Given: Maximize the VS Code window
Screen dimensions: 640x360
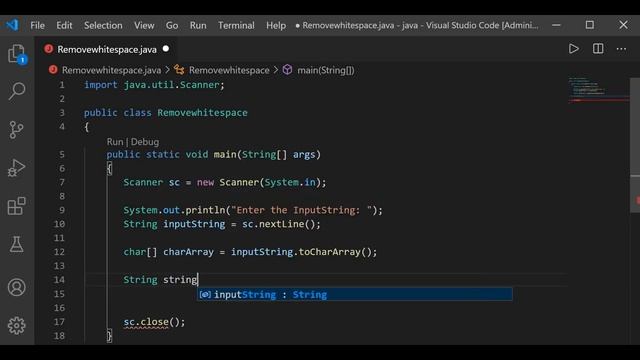Looking at the screenshot, I should (590, 25).
